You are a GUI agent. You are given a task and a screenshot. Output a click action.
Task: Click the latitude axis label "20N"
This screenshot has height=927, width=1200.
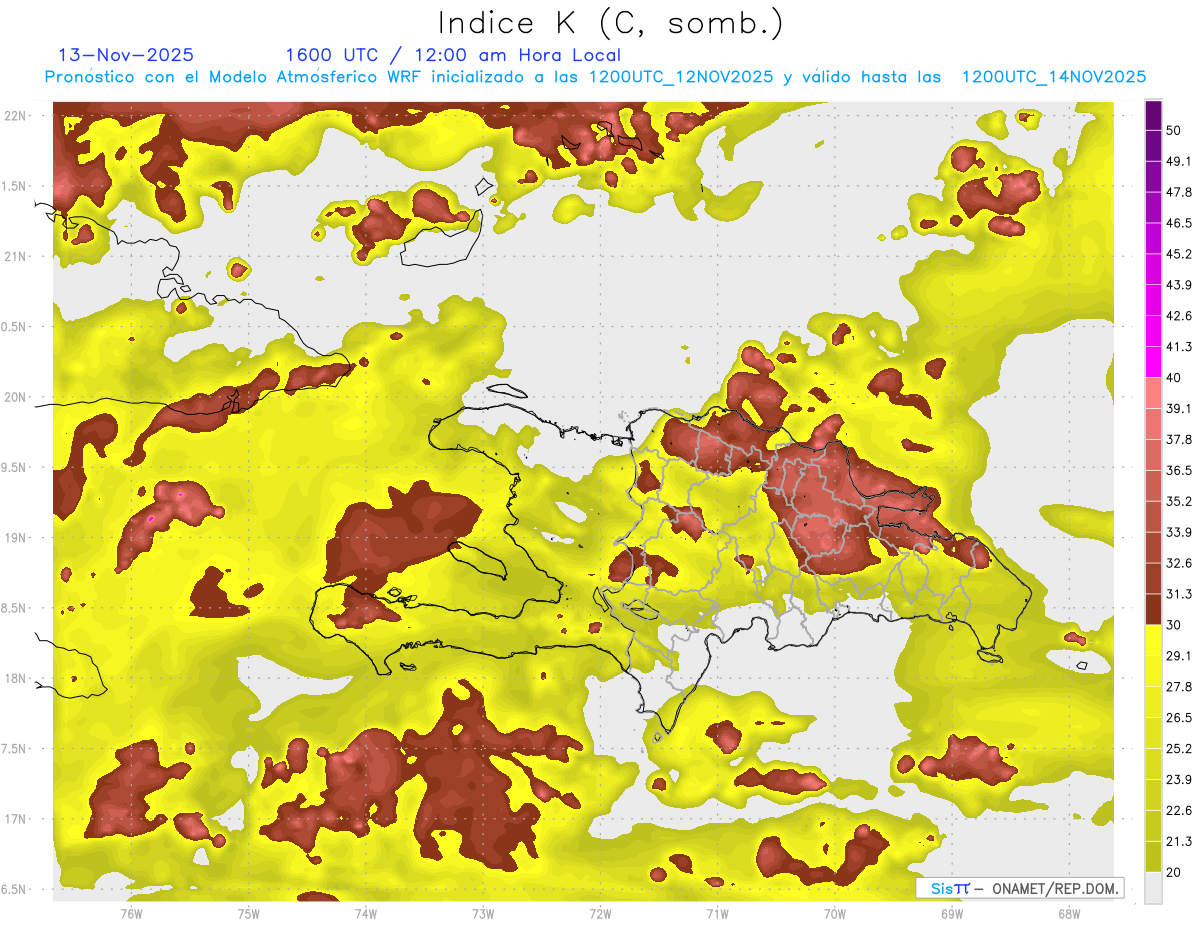coord(16,397)
